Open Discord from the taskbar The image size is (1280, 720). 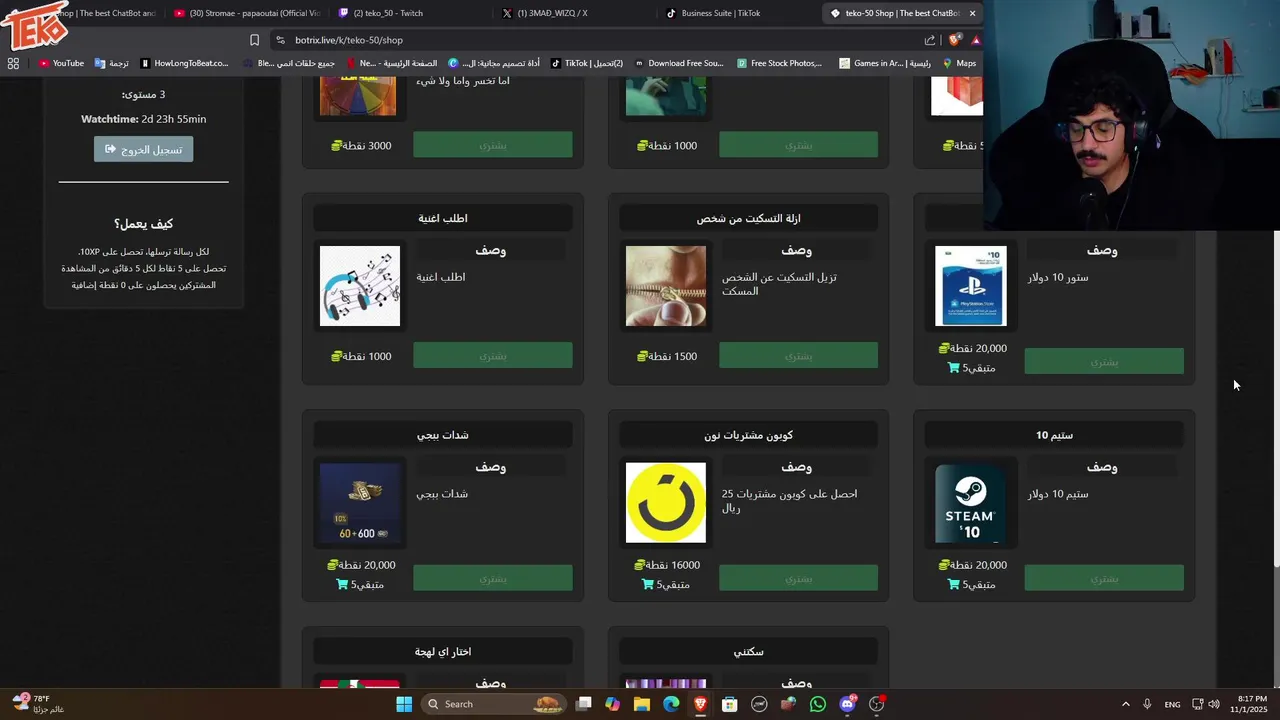click(848, 704)
